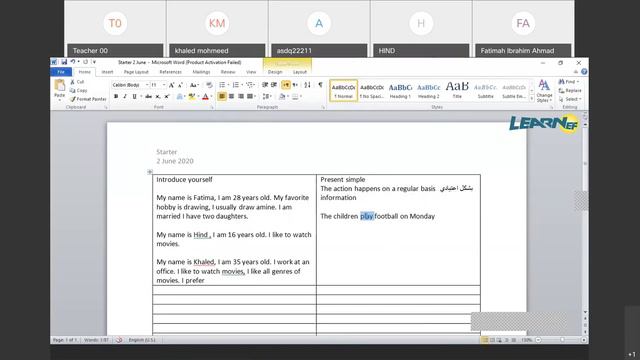Click the word 'football' in the document

tap(386, 216)
